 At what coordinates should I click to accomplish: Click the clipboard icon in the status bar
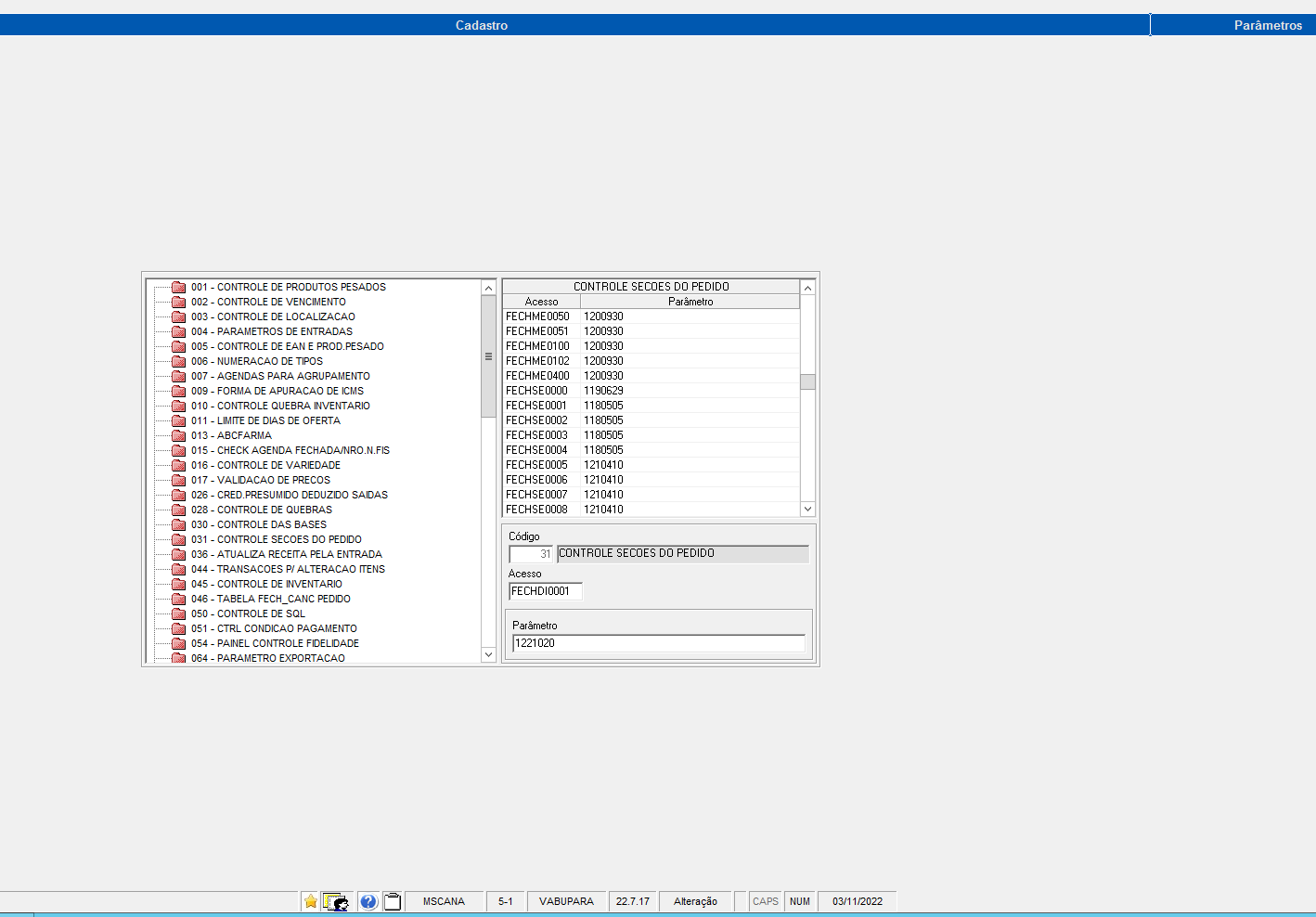pyautogui.click(x=393, y=901)
